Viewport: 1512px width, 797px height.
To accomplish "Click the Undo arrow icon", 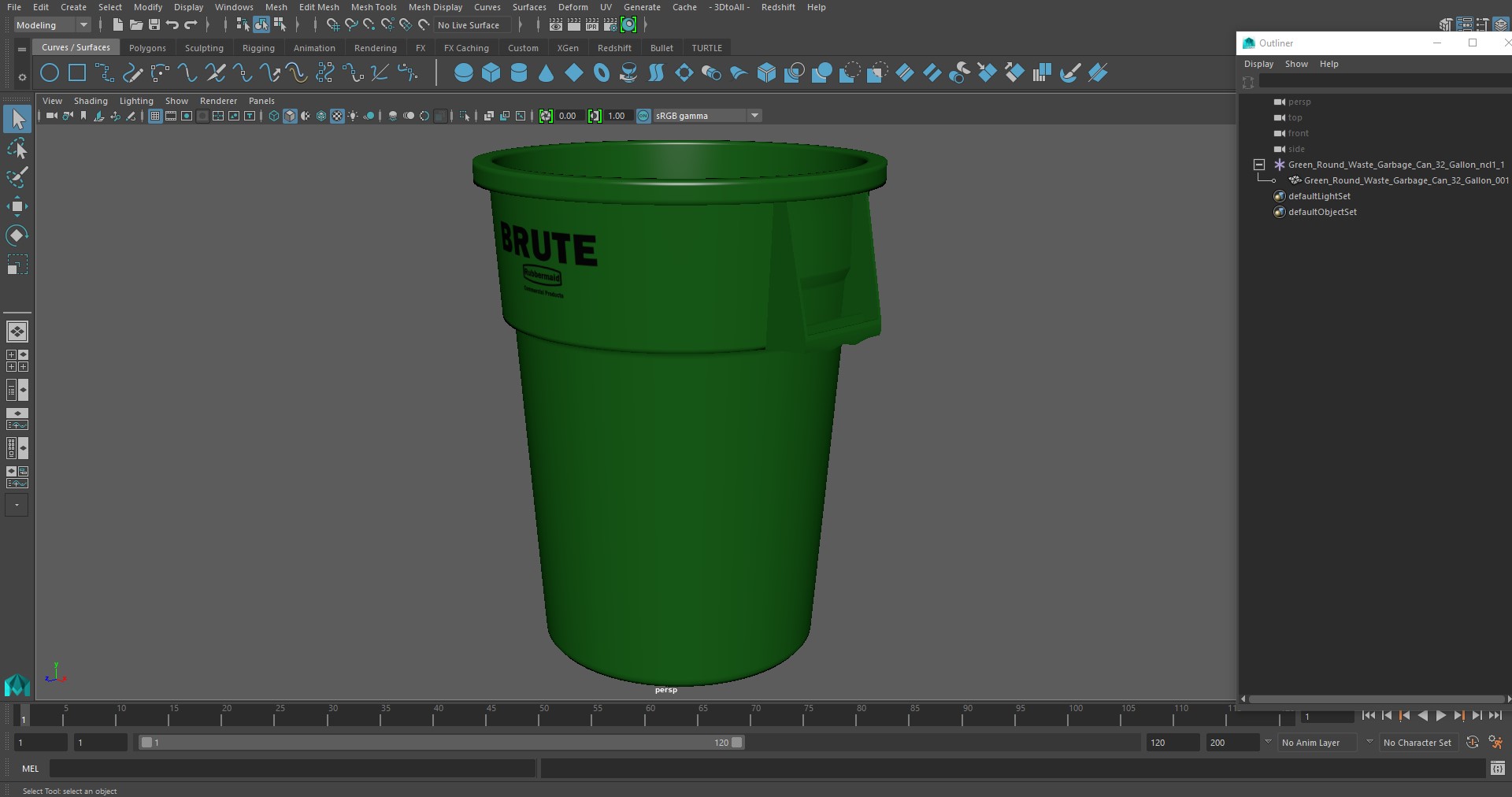I will (172, 25).
